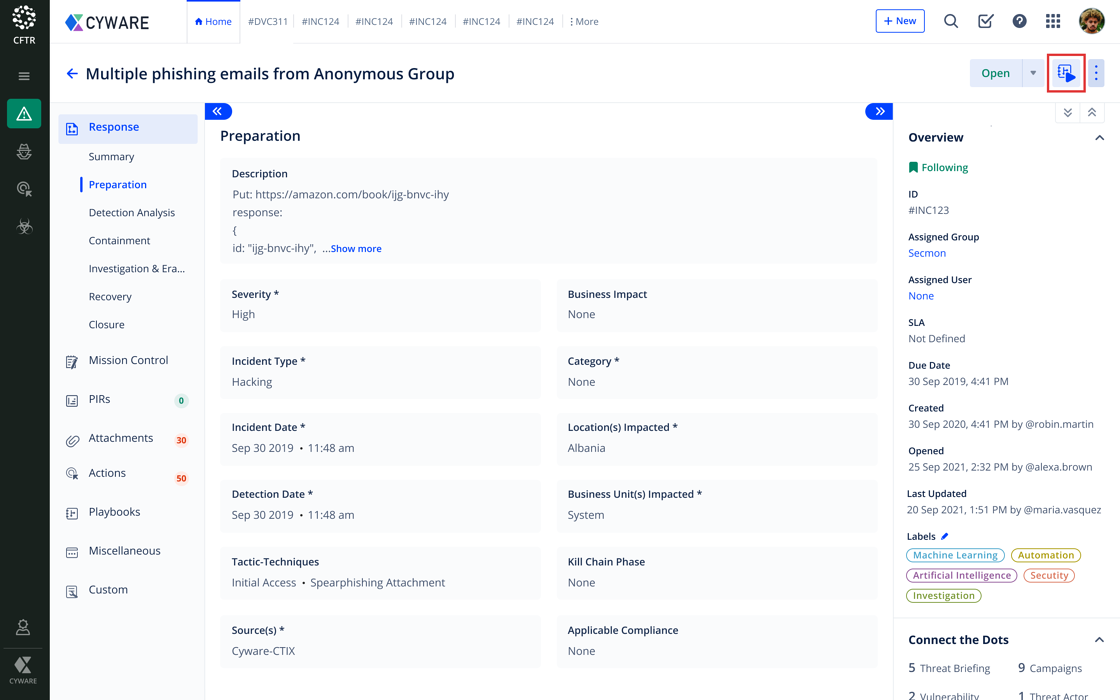
Task: Click the hamburger menu icon
Action: (24, 76)
